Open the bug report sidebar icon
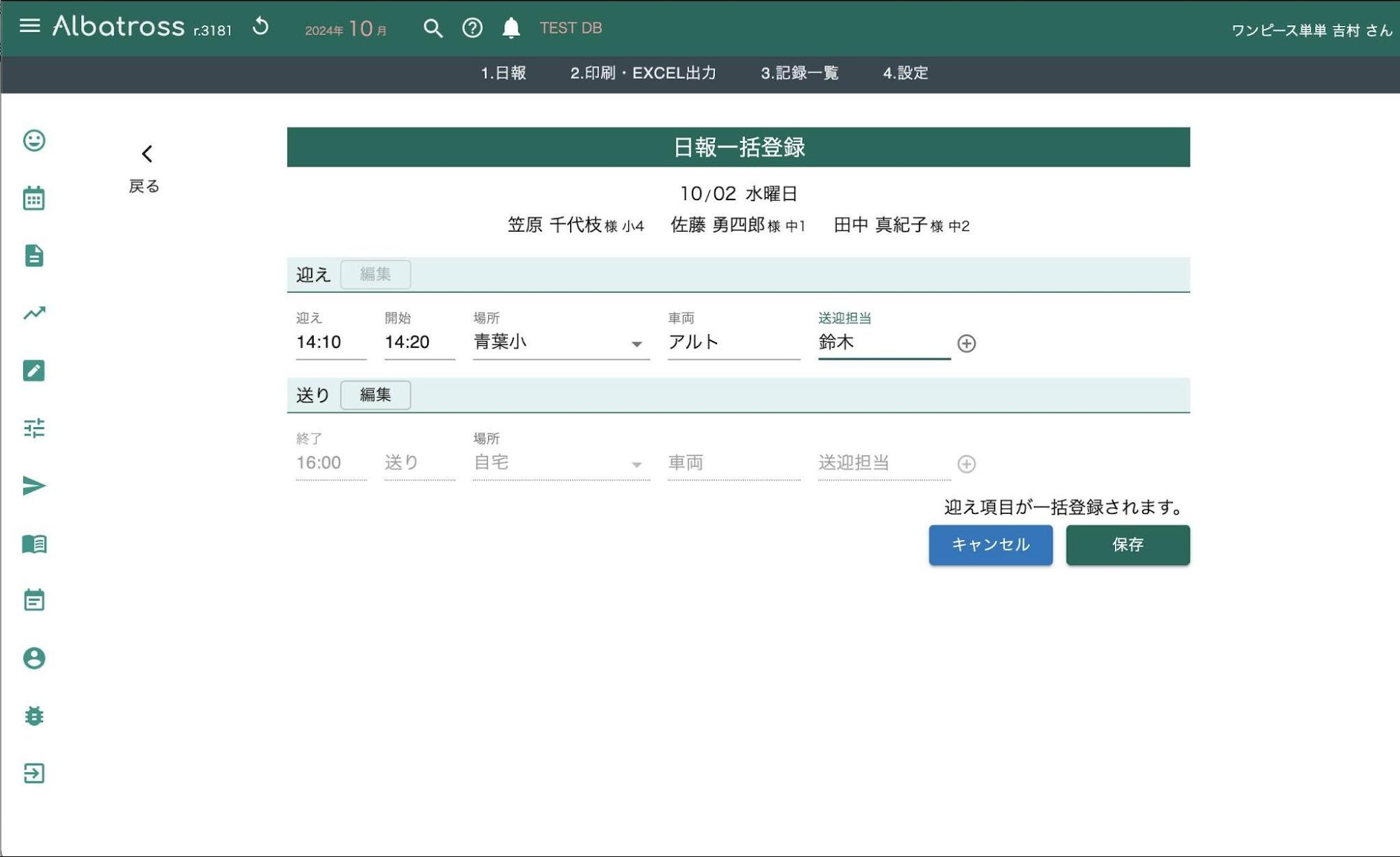The image size is (1400, 857). [34, 716]
